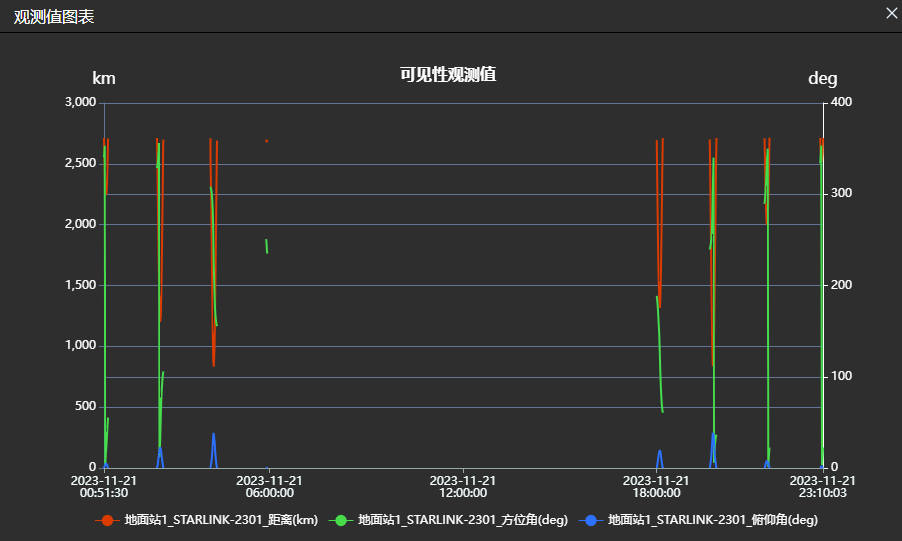Click the 400 tick on the deg axis
902x541 pixels.
pyautogui.click(x=840, y=102)
